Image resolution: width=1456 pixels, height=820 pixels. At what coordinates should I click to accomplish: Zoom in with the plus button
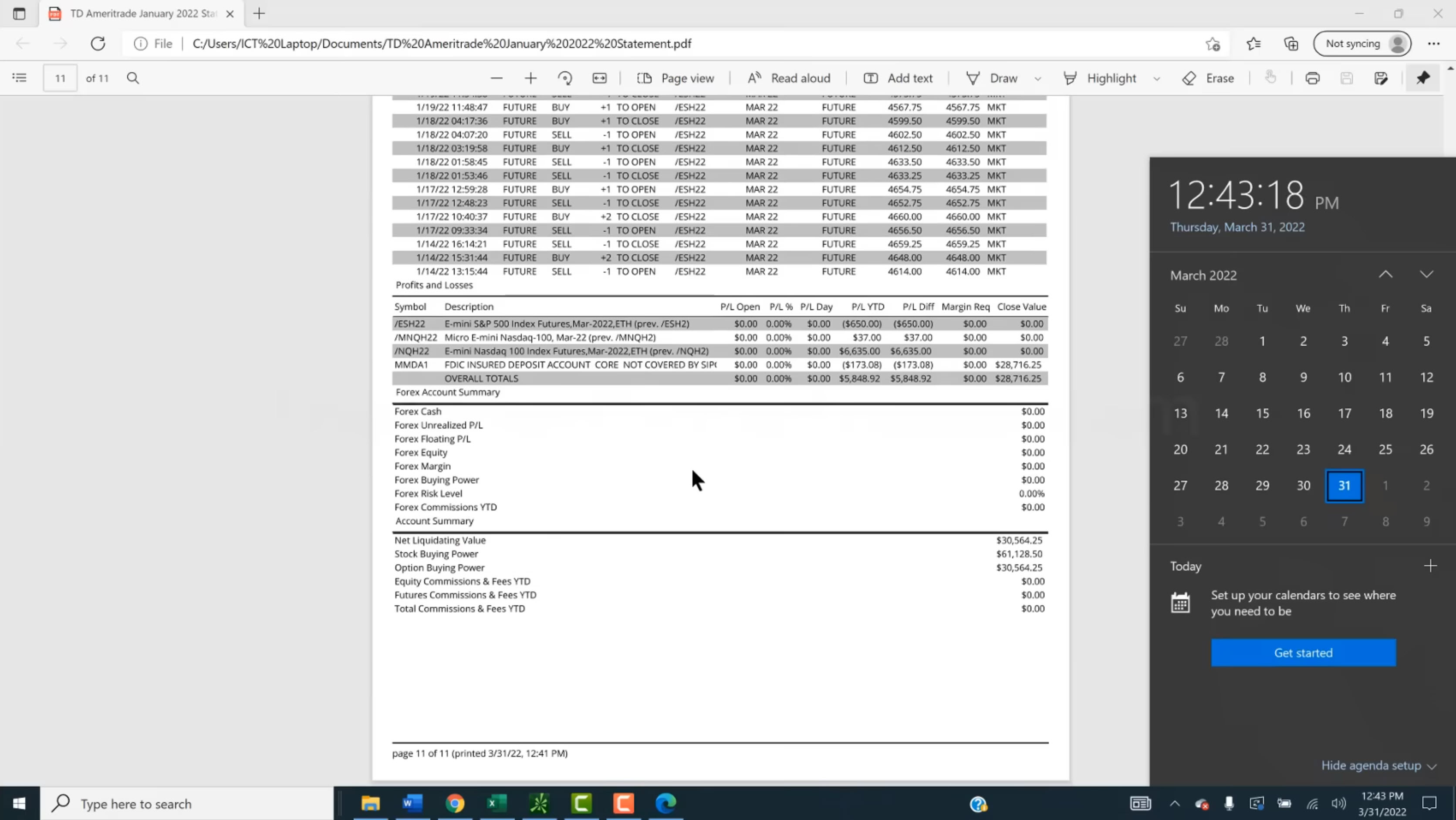pos(530,78)
